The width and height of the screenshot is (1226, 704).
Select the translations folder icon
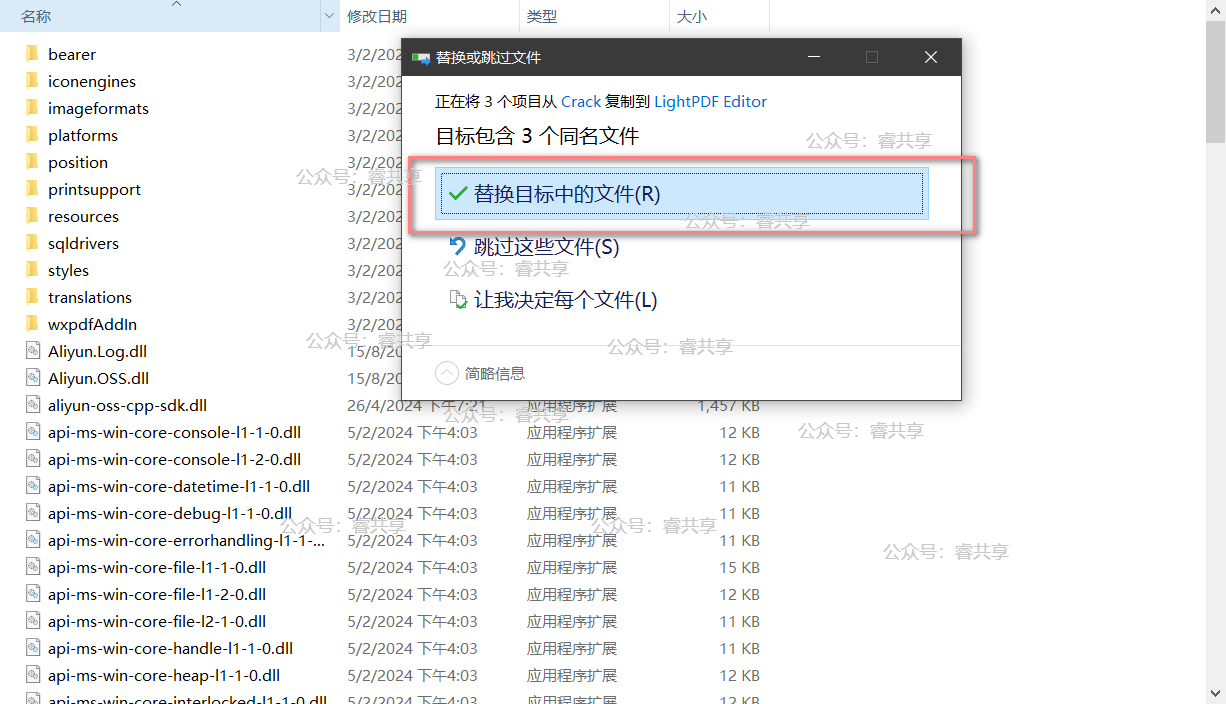(x=31, y=297)
